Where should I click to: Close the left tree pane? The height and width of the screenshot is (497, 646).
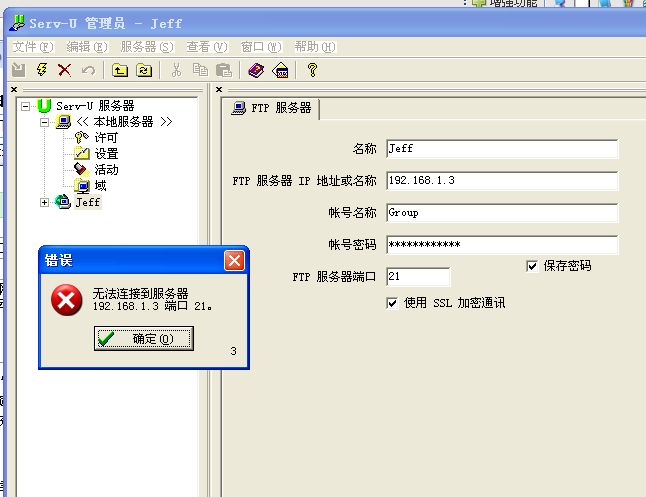pyautogui.click(x=14, y=89)
